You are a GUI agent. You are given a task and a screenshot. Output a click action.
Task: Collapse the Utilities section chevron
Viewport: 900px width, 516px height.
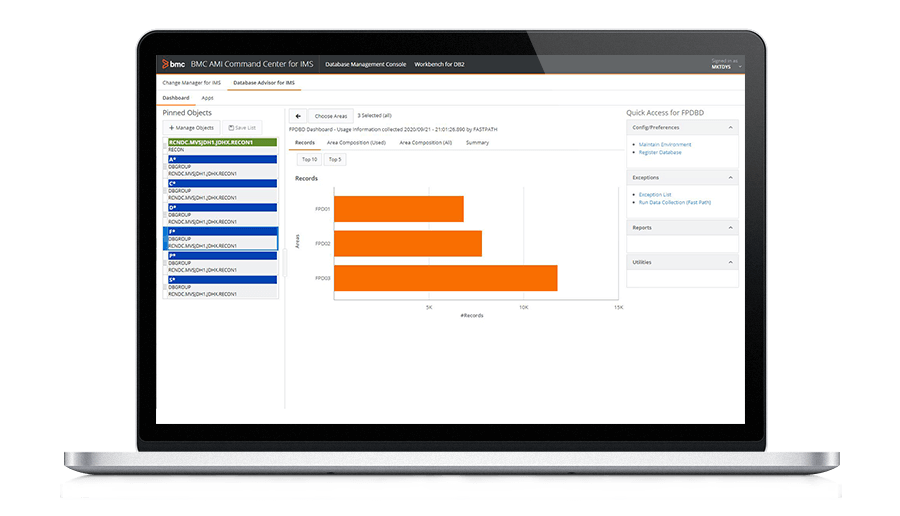click(x=730, y=261)
